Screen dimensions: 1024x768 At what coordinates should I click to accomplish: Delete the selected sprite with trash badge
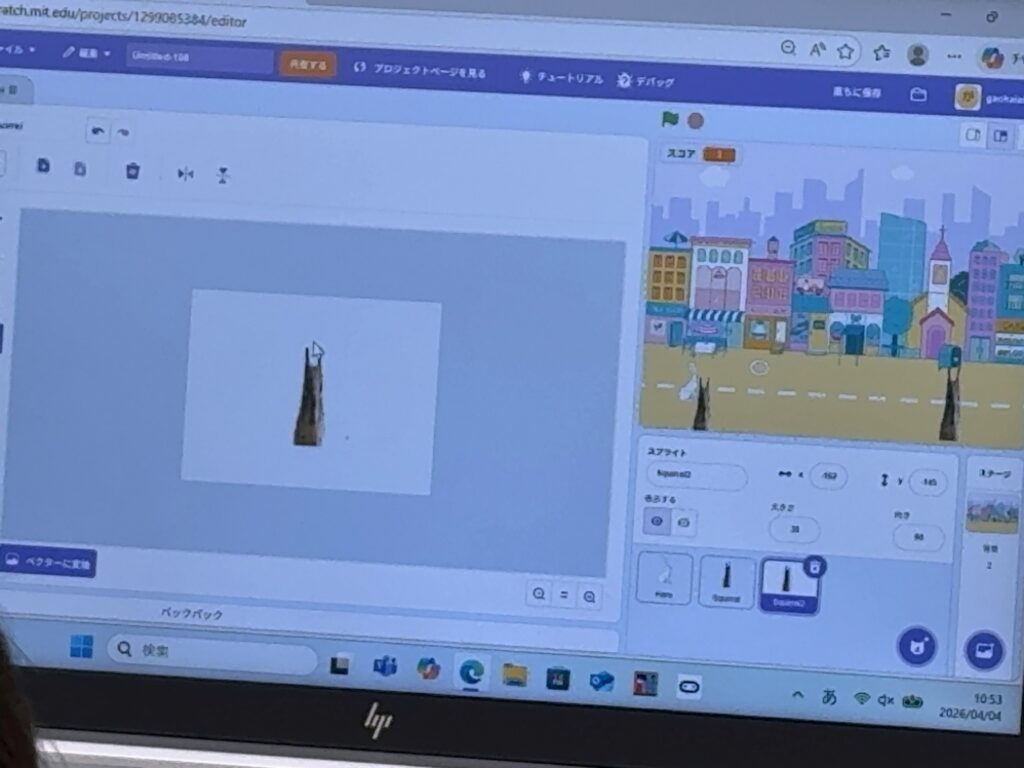[x=814, y=567]
